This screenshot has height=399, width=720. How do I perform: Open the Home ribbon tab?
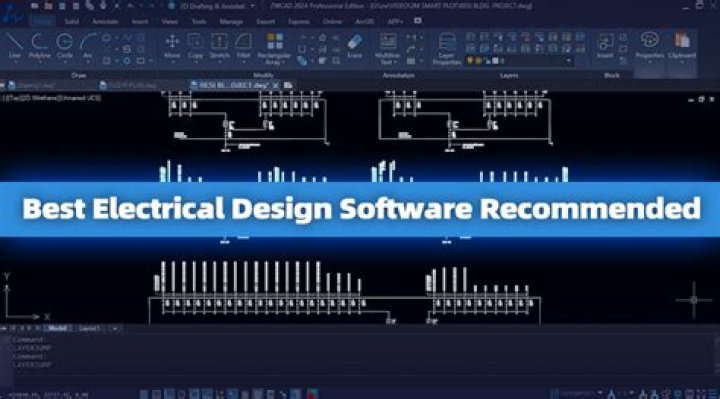point(43,21)
